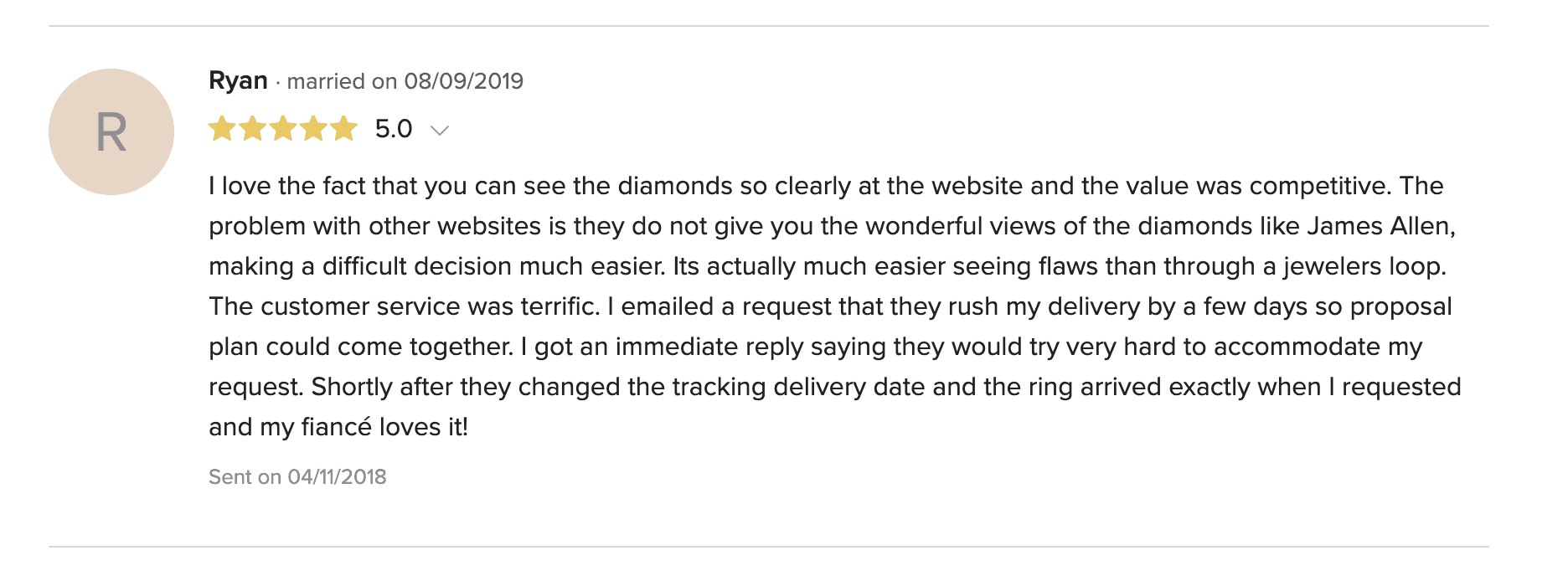Click the first gold star icon
The height and width of the screenshot is (576, 1568).
pos(224,129)
